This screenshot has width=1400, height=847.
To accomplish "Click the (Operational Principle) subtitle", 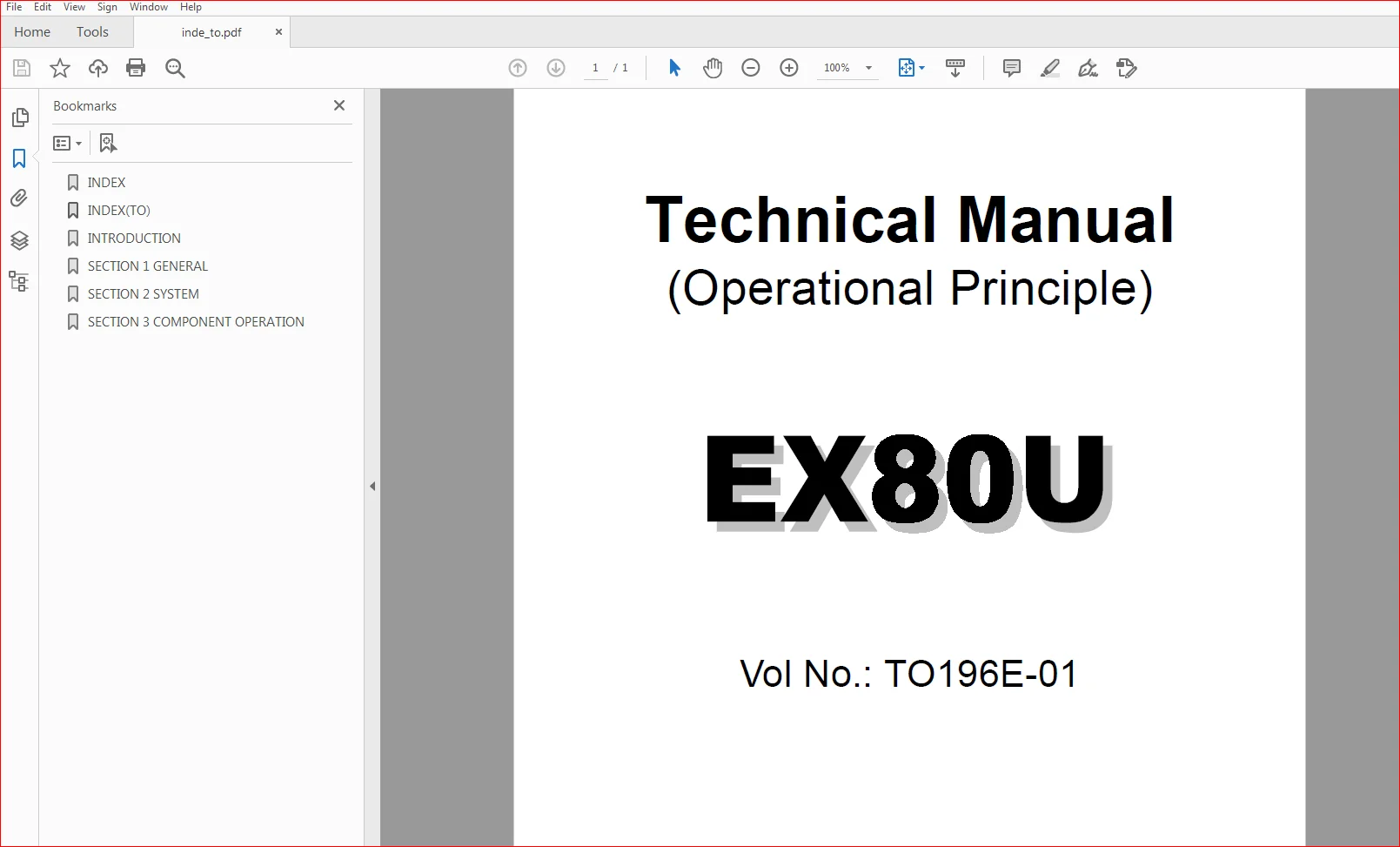I will [910, 289].
